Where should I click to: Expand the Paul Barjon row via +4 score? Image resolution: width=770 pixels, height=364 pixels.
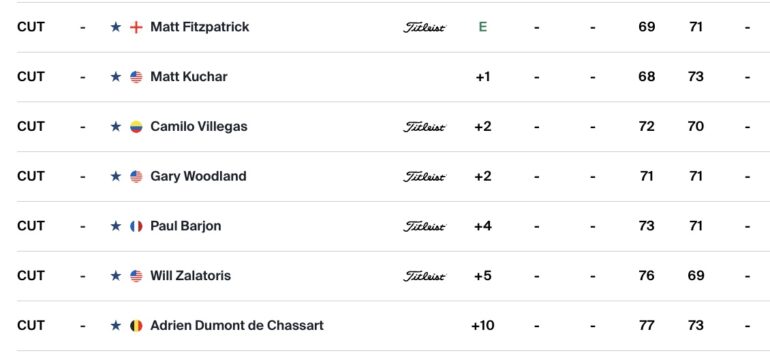(x=483, y=226)
